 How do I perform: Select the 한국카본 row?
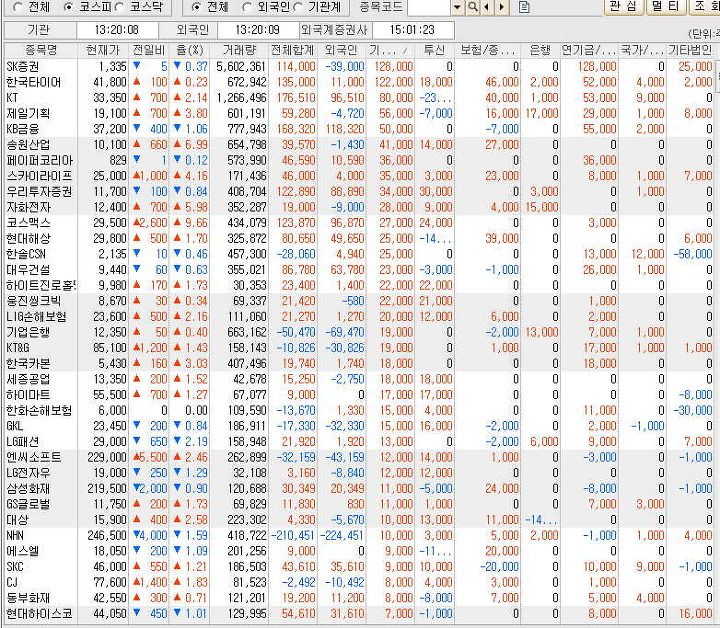[x=359, y=363]
